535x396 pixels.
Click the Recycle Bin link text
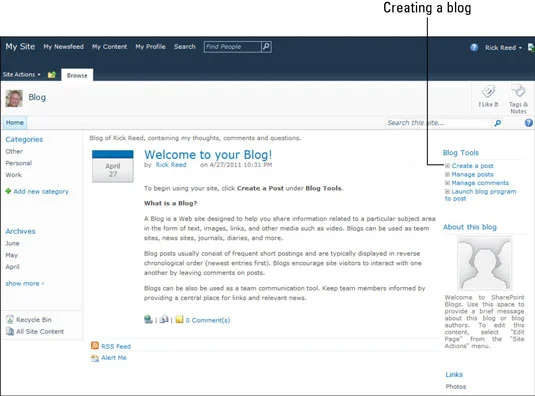pyautogui.click(x=34, y=320)
